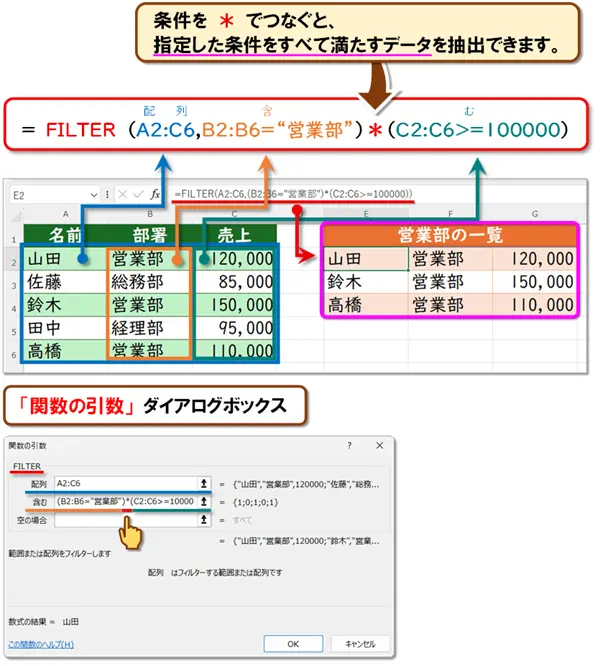The width and height of the screenshot is (600, 666).
Task: Click collapse-dialog arrow for 空の場合 field
Action: point(204,519)
